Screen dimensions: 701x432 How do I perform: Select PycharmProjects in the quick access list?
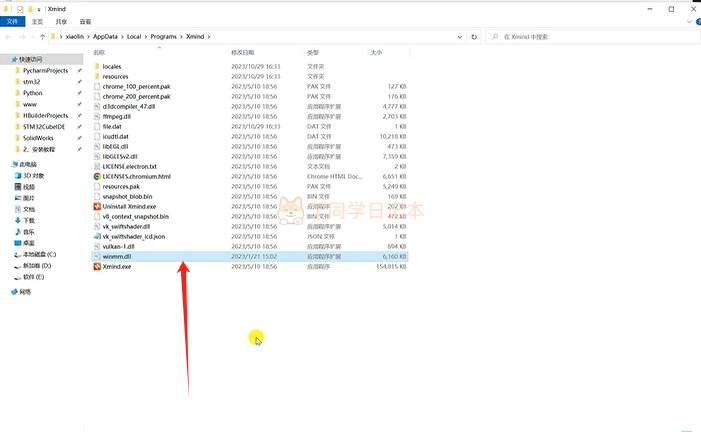[44, 71]
